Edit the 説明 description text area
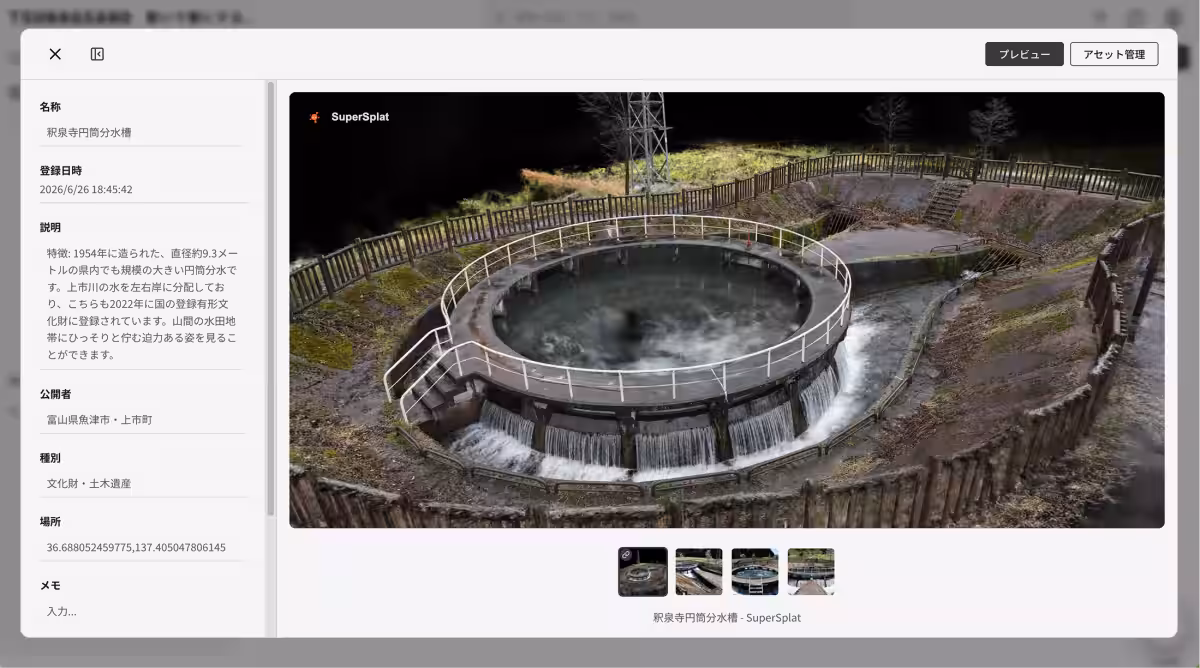This screenshot has width=1200, height=668. 141,304
